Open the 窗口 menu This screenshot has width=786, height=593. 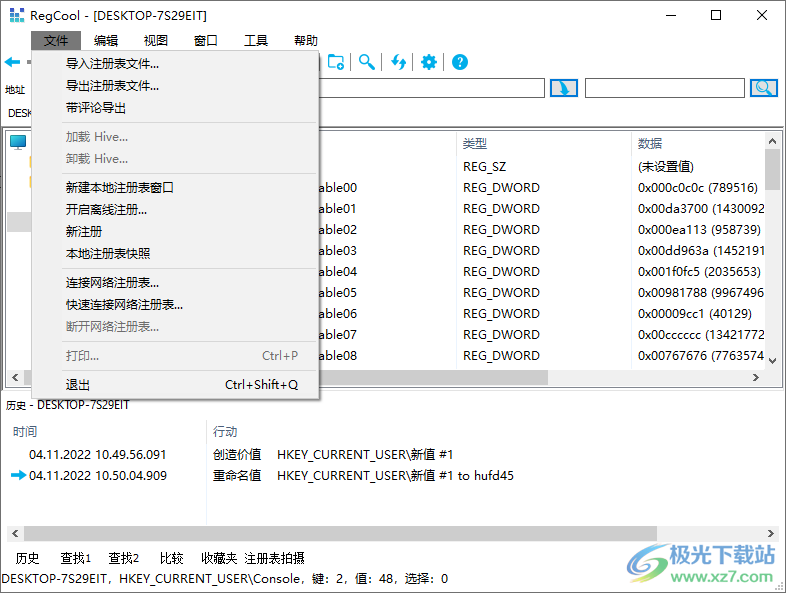coord(206,41)
